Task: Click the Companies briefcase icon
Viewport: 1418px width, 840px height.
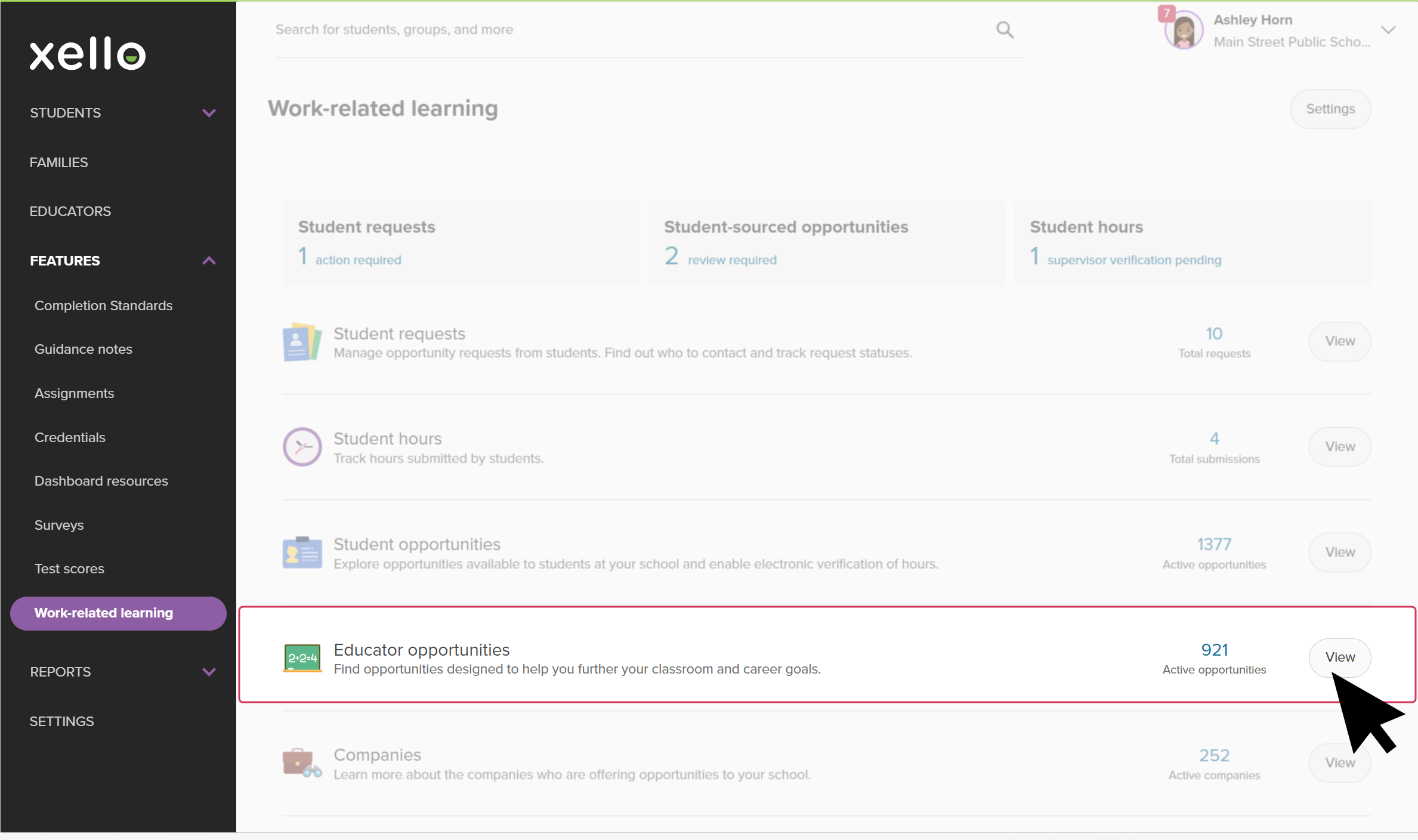Action: (x=302, y=763)
